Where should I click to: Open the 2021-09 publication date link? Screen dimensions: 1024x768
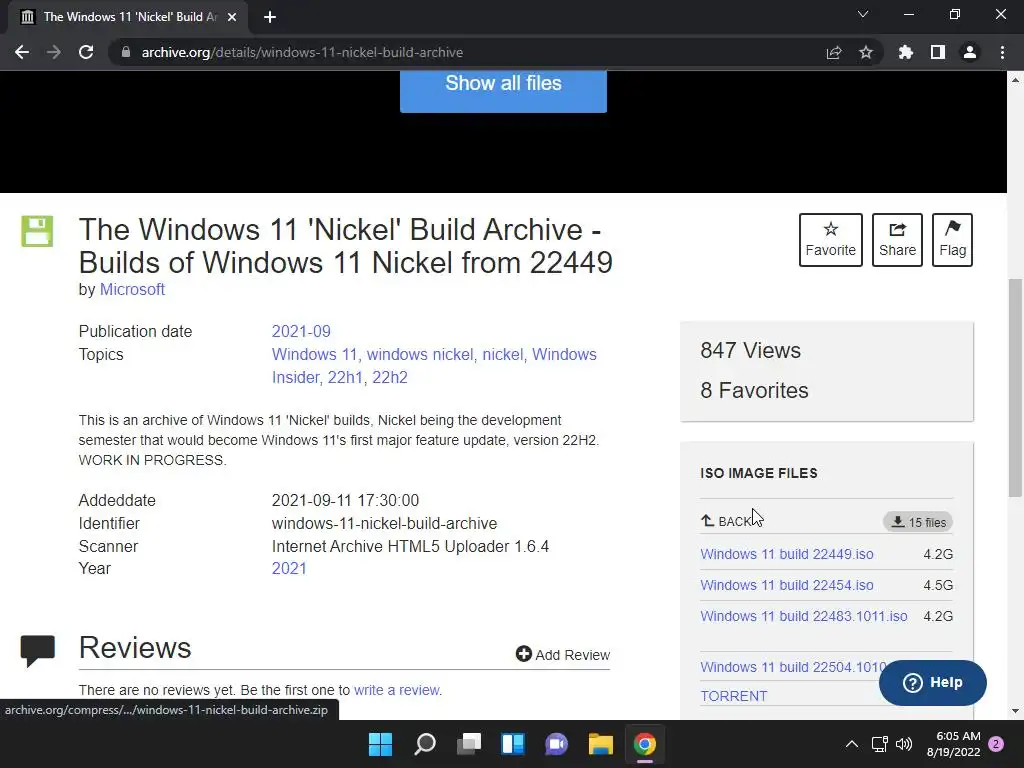301,331
